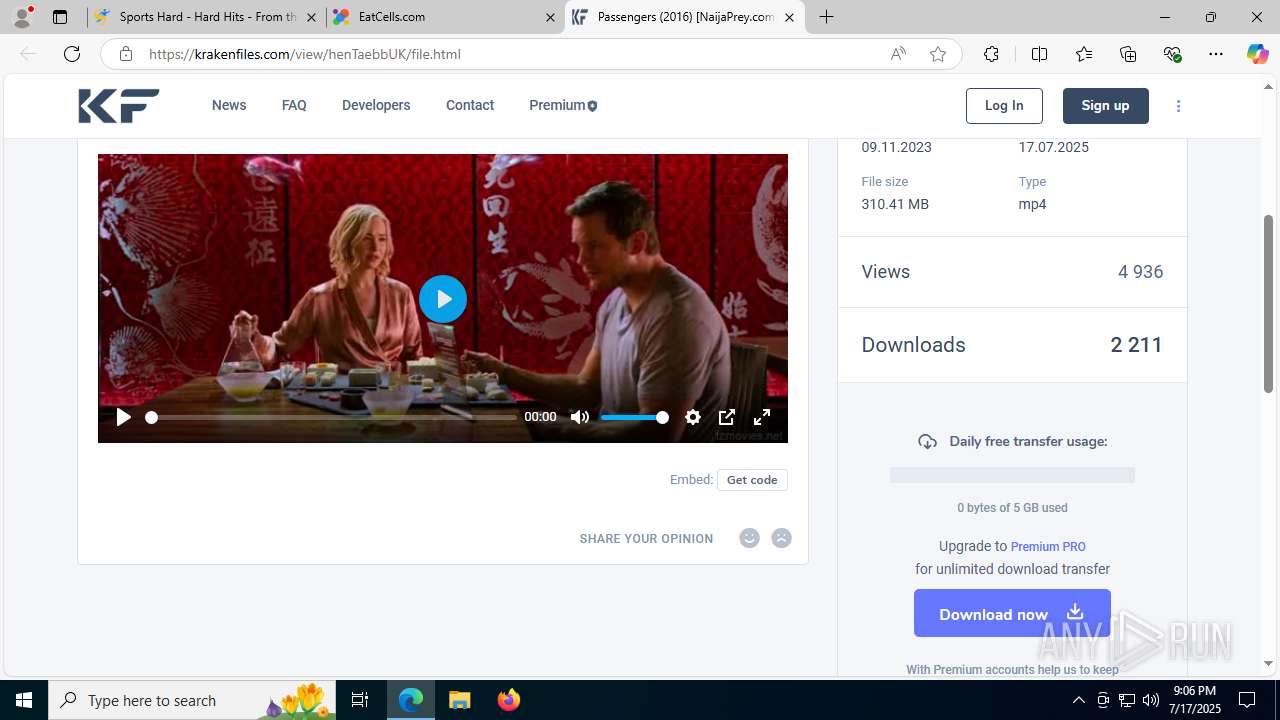This screenshot has height=720, width=1280.
Task: Toggle read aloud icon in address bar
Action: click(x=898, y=54)
